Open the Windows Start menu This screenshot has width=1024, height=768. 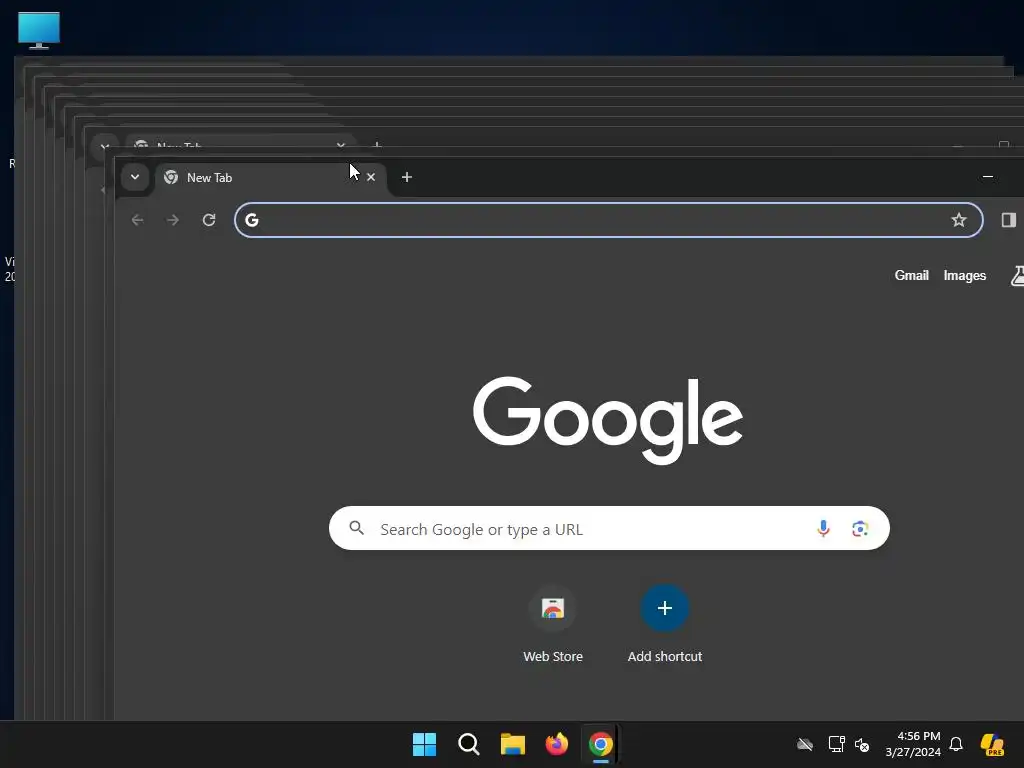424,744
